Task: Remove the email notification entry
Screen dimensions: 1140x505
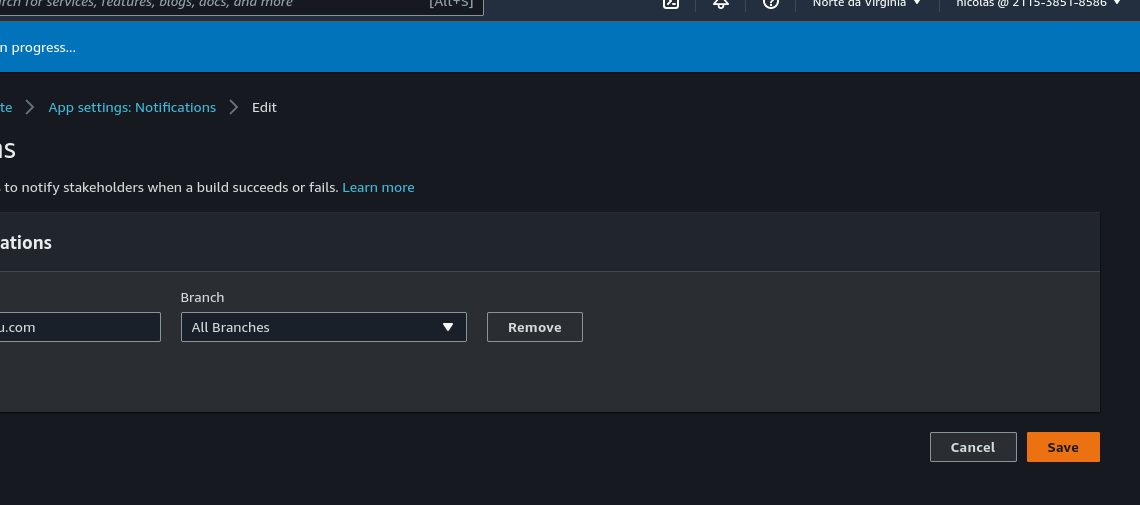Action: (x=534, y=327)
